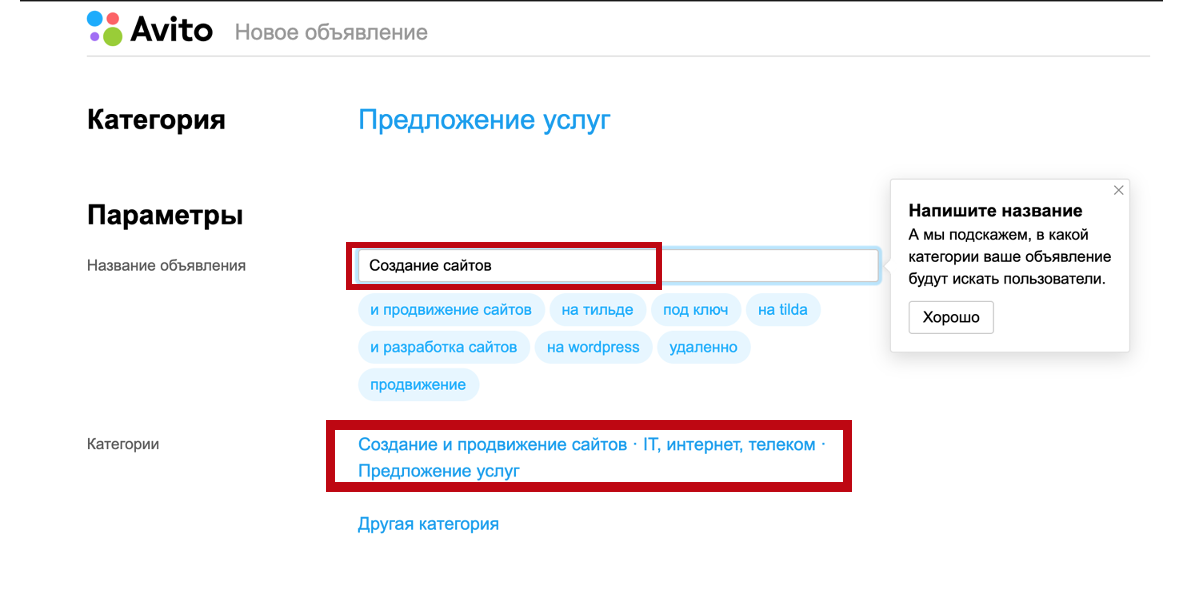
Task: Open the "Предложение услуг" category link
Action: (x=484, y=120)
